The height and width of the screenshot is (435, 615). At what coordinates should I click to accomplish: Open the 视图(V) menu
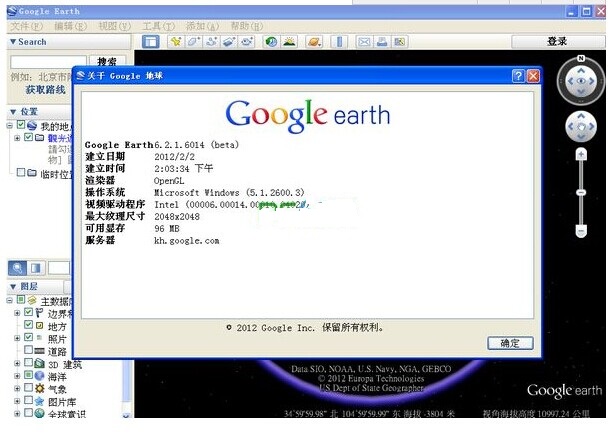pyautogui.click(x=115, y=26)
